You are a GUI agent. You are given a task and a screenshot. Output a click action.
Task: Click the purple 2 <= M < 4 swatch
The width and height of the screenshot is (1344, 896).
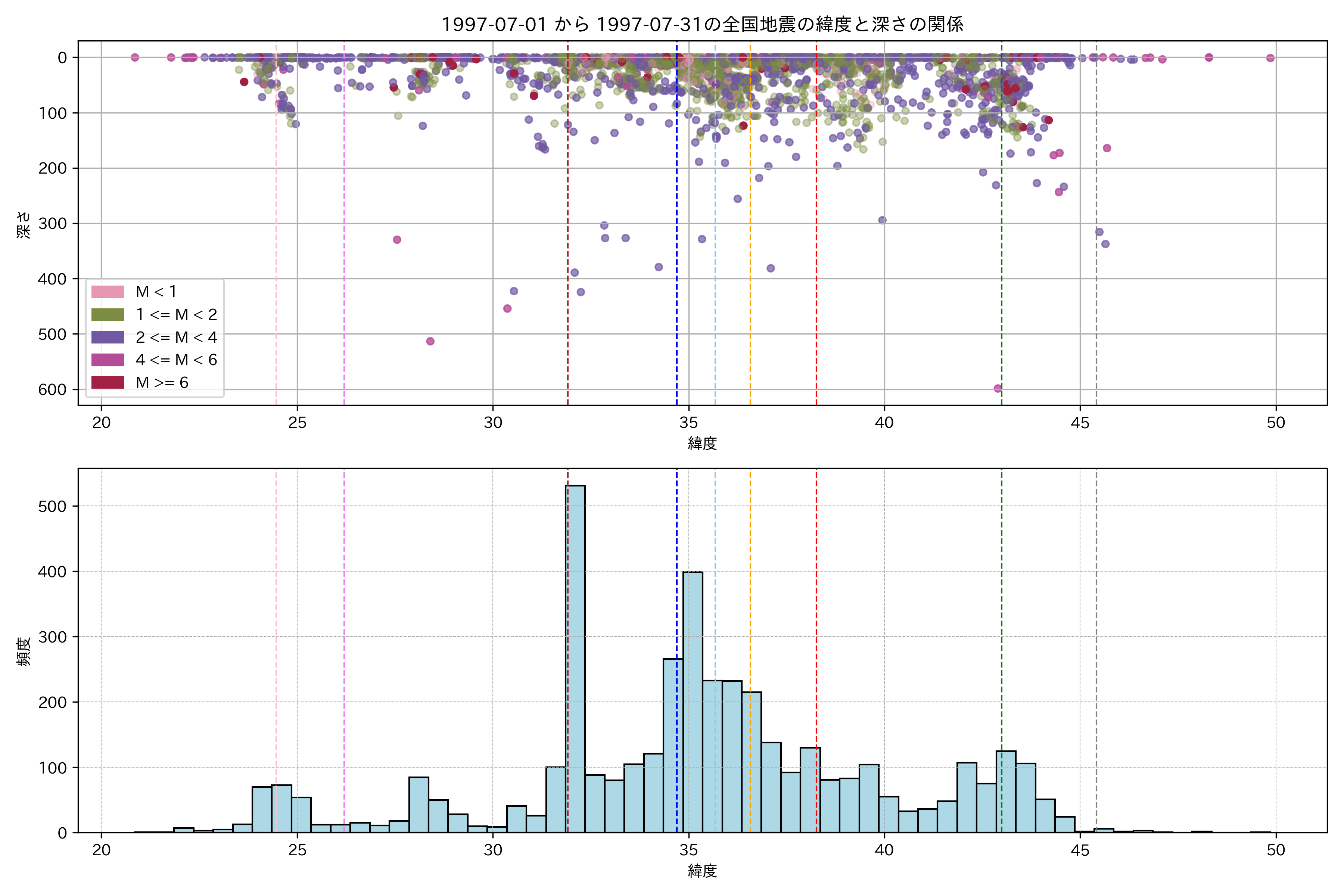pos(108,337)
